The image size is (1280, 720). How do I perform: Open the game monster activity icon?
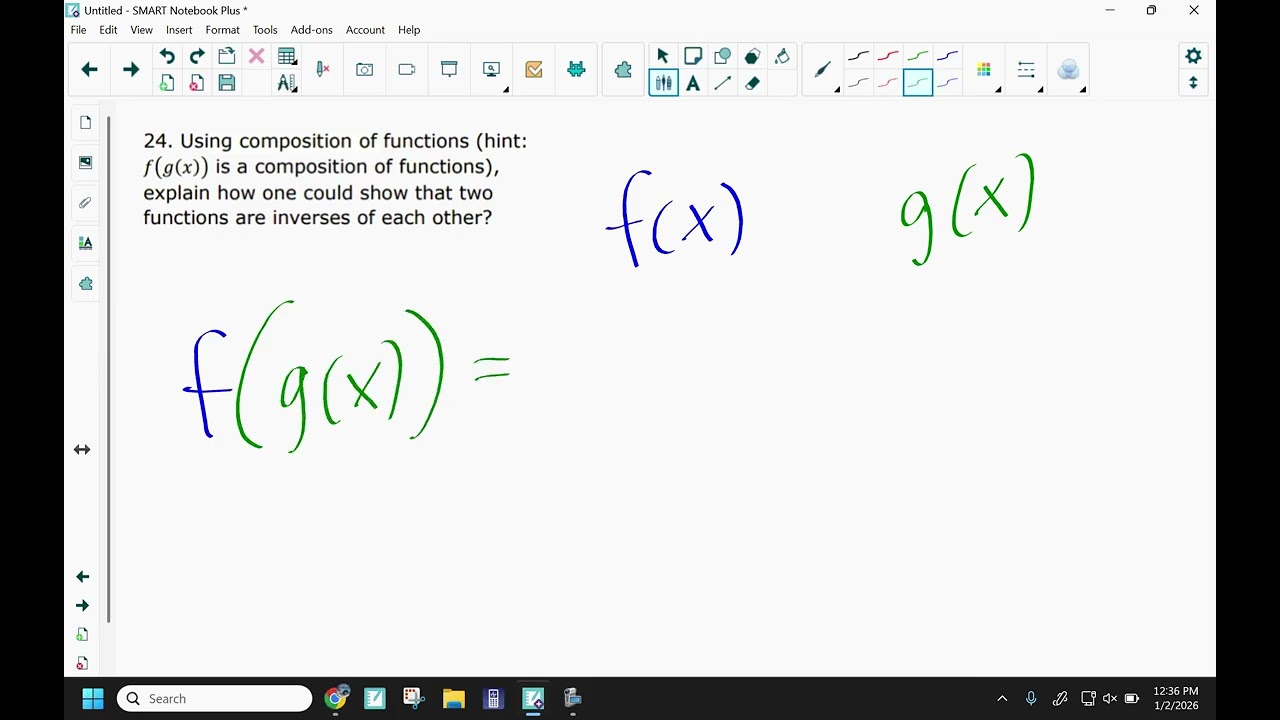tap(576, 69)
